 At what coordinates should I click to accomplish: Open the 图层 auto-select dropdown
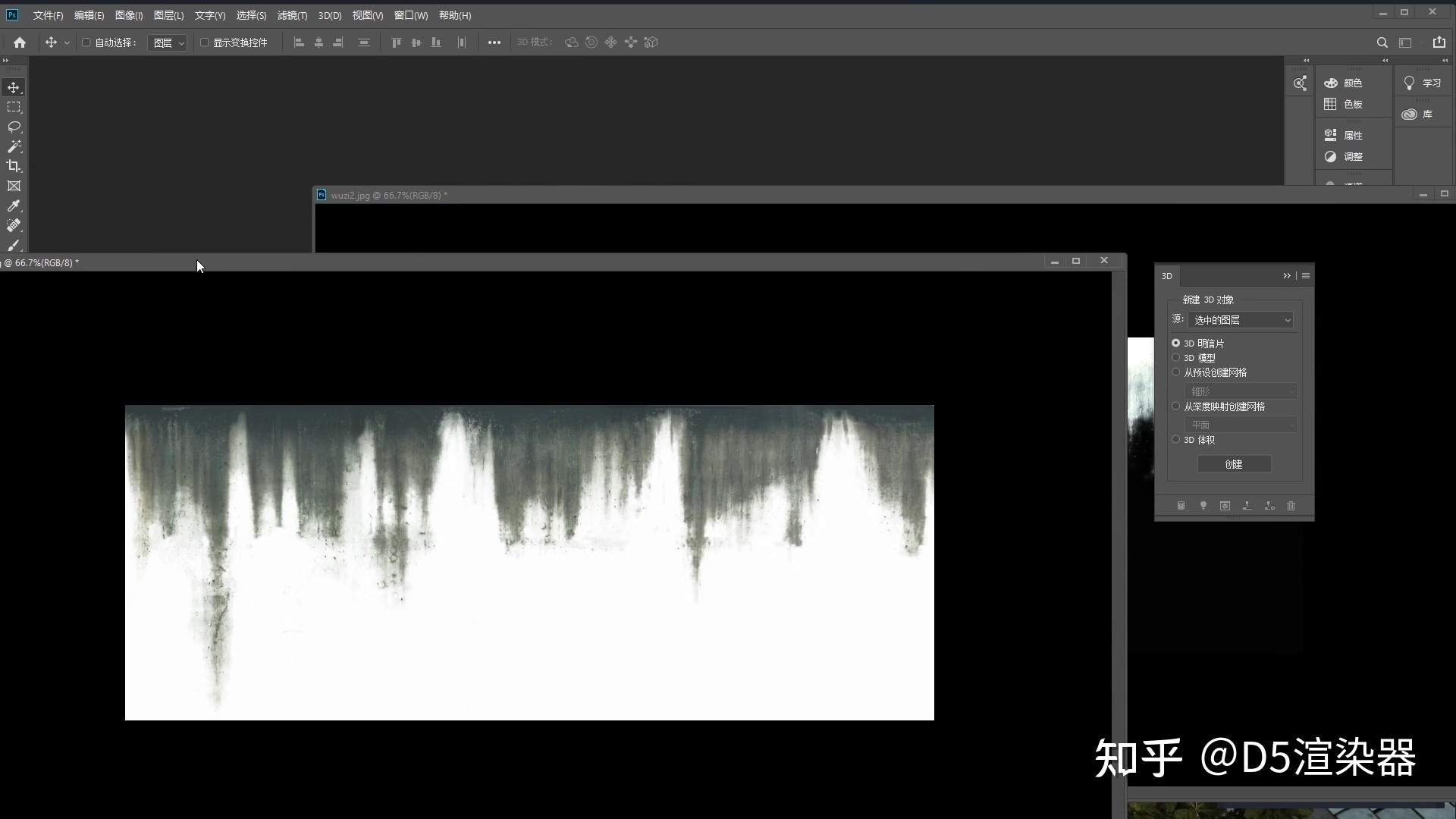click(x=168, y=43)
